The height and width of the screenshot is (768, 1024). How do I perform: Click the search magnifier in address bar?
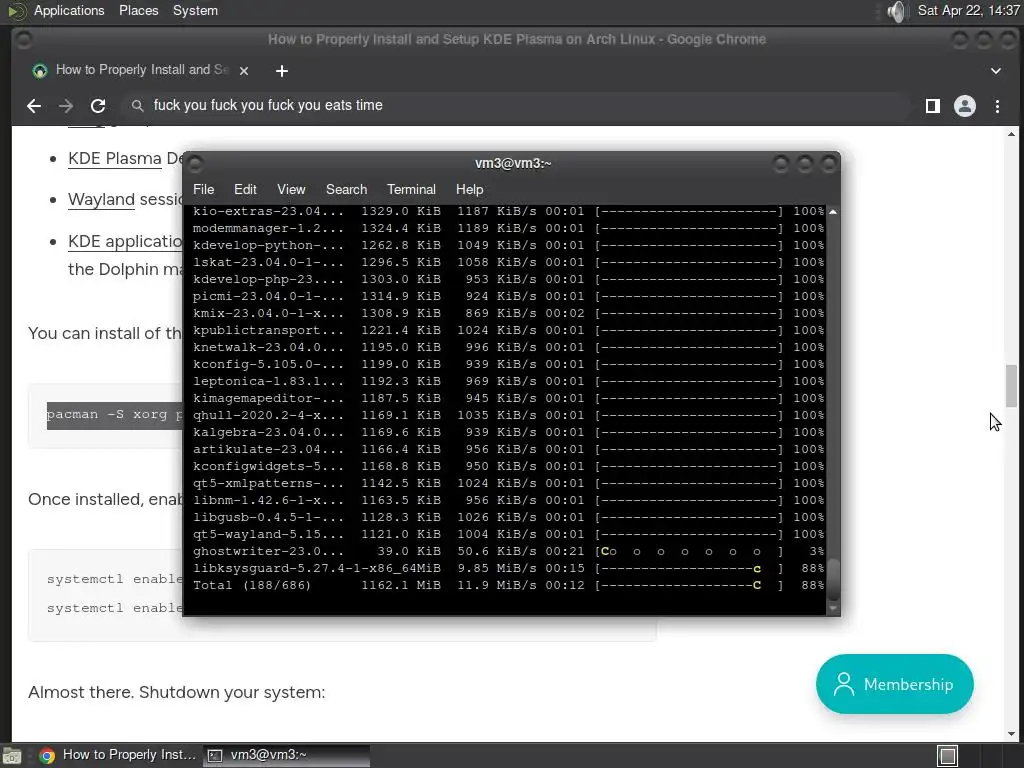pyautogui.click(x=137, y=106)
